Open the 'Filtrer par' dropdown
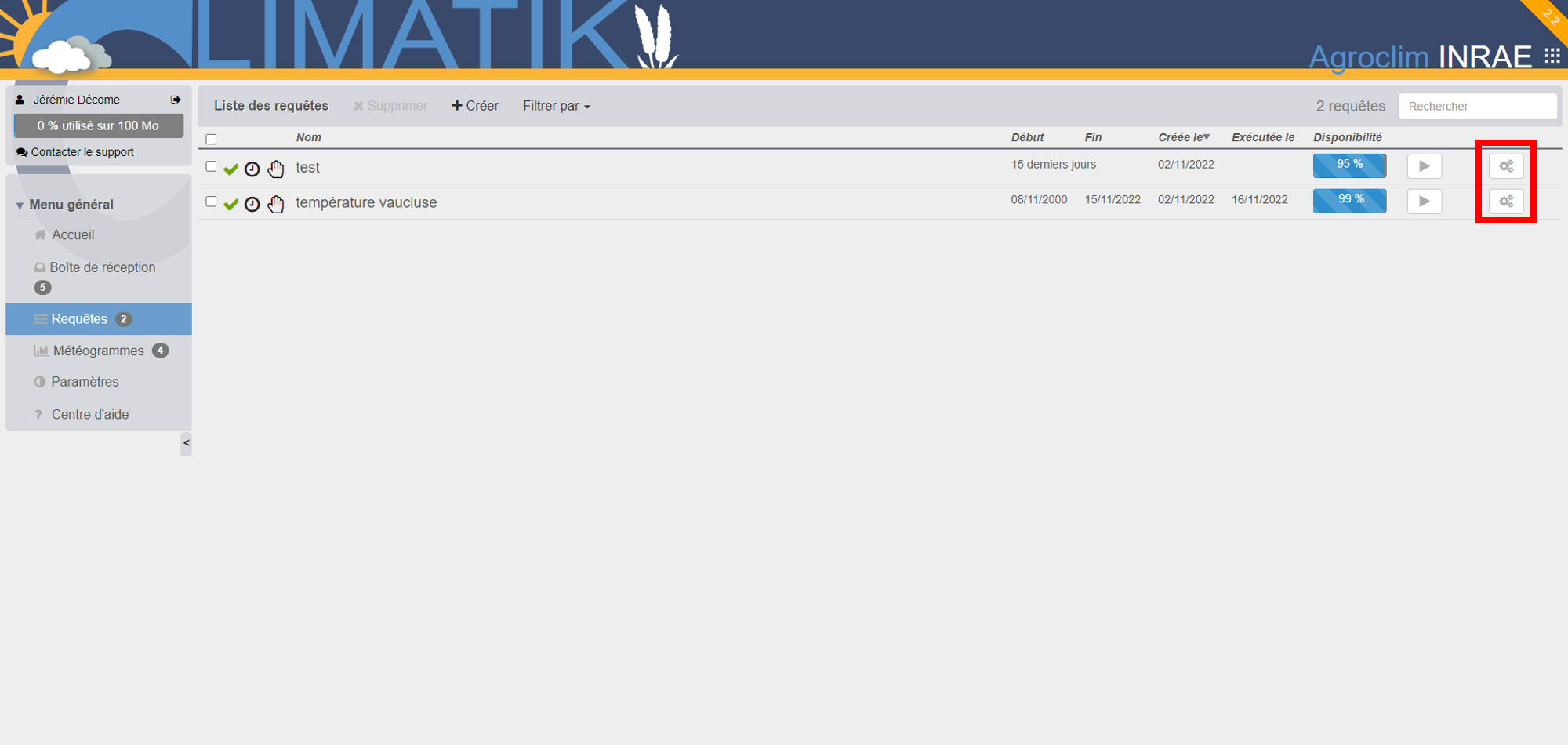Screen dimensions: 1568x745 [x=556, y=106]
